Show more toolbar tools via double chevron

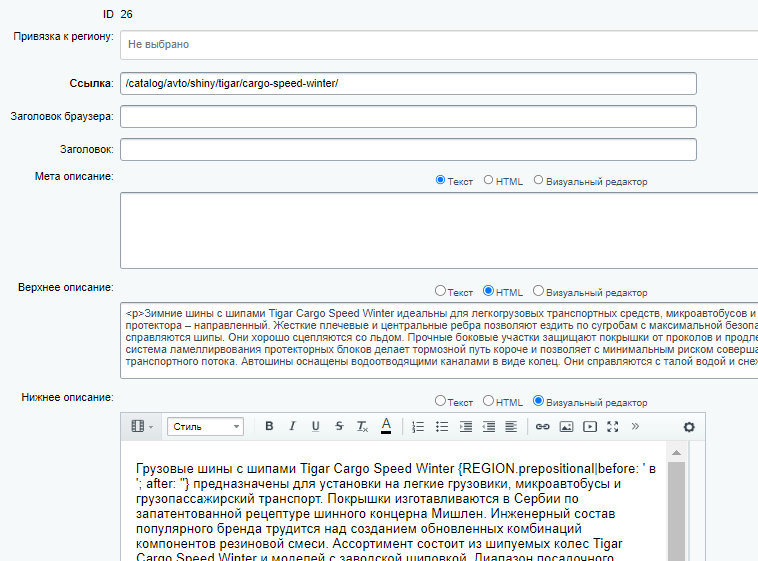point(635,426)
